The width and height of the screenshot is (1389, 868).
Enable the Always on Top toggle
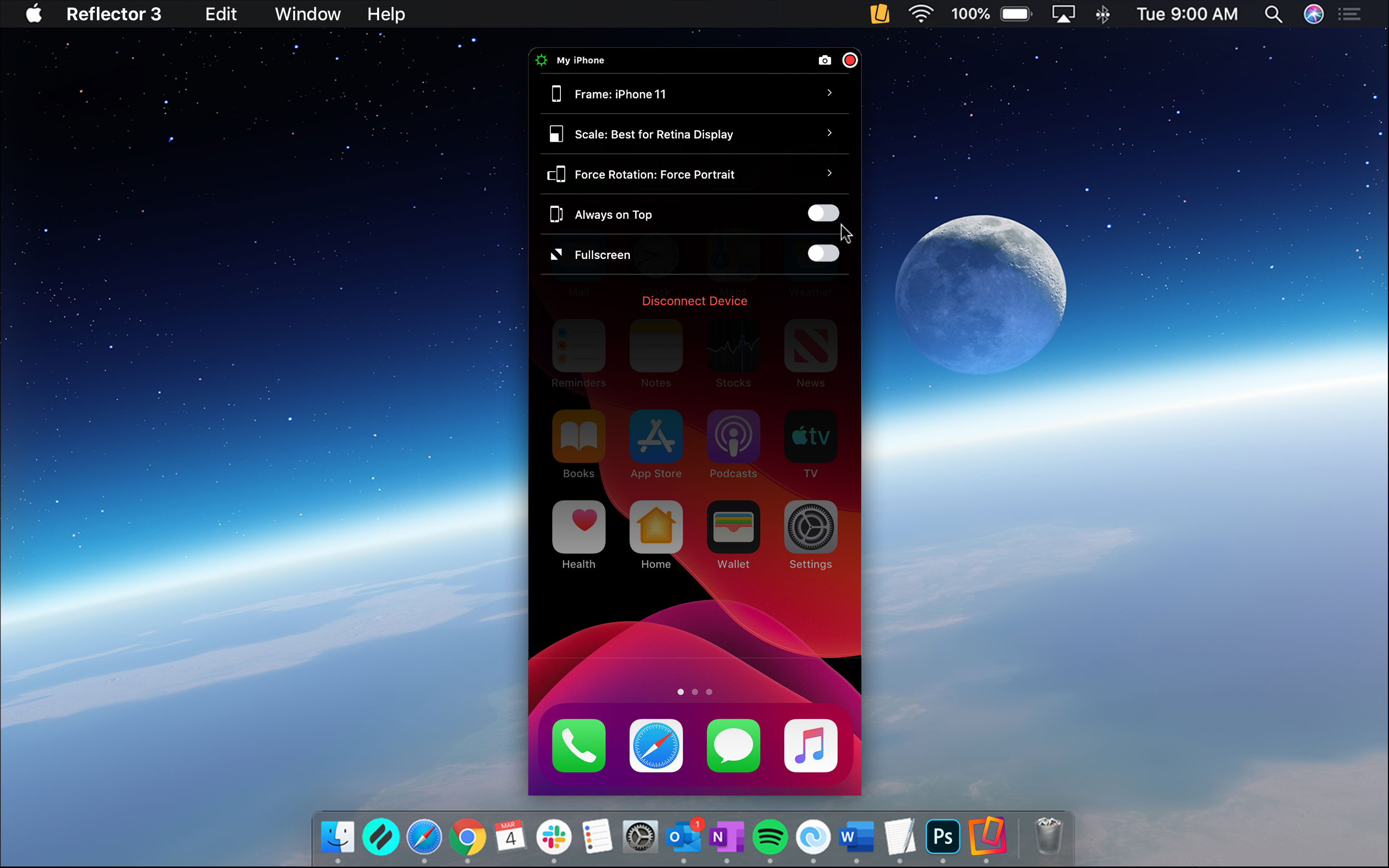coord(823,214)
